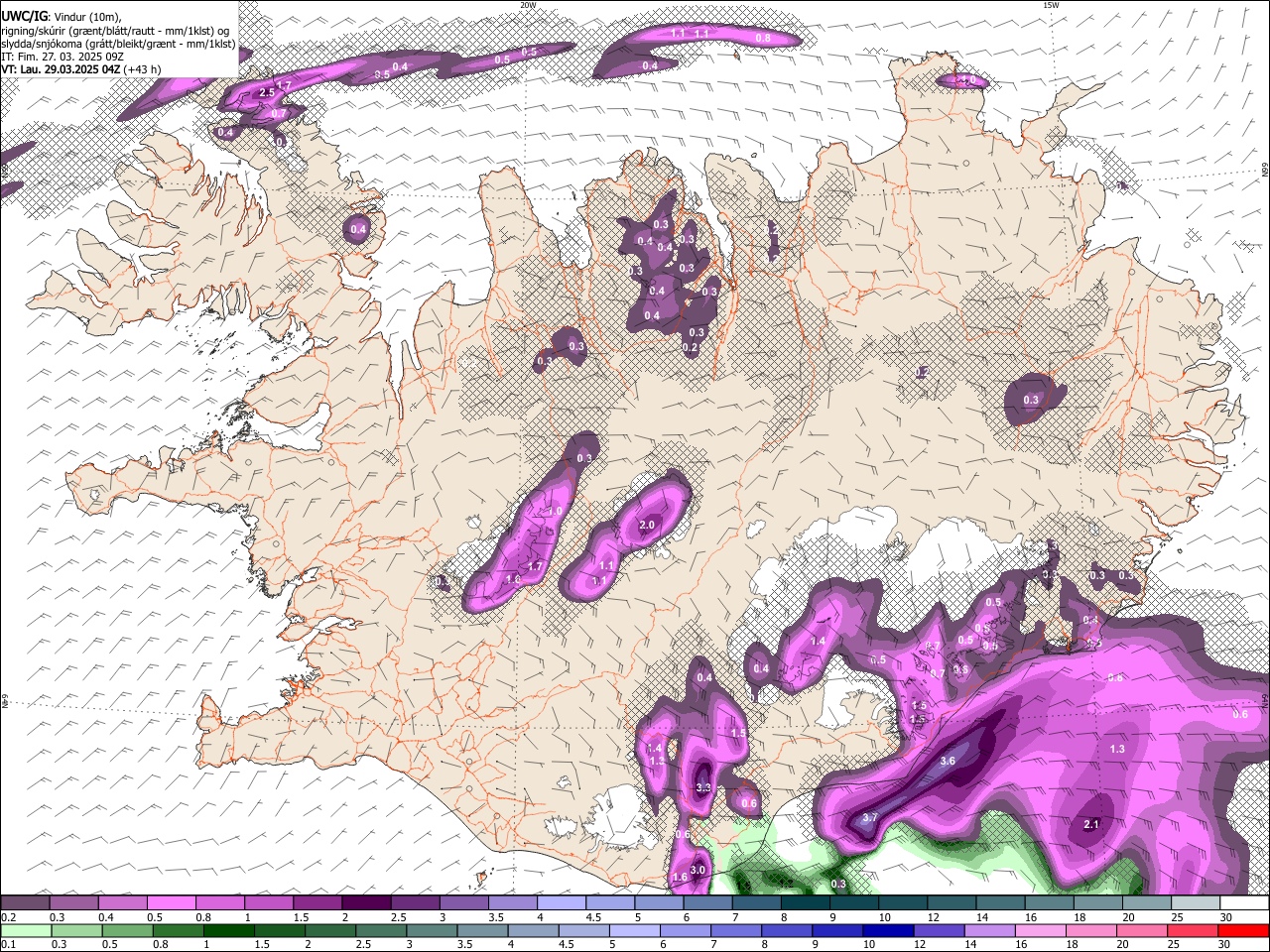Select the lower legend swatch labeled 4

point(534,930)
